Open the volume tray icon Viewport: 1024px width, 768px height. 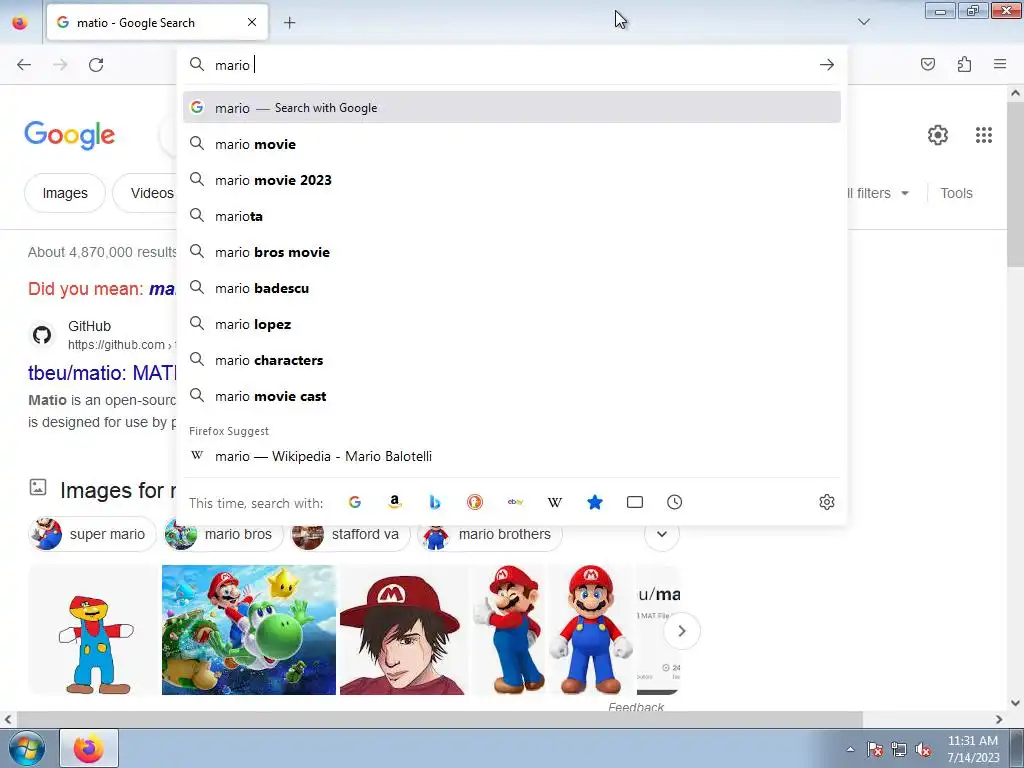tap(923, 749)
